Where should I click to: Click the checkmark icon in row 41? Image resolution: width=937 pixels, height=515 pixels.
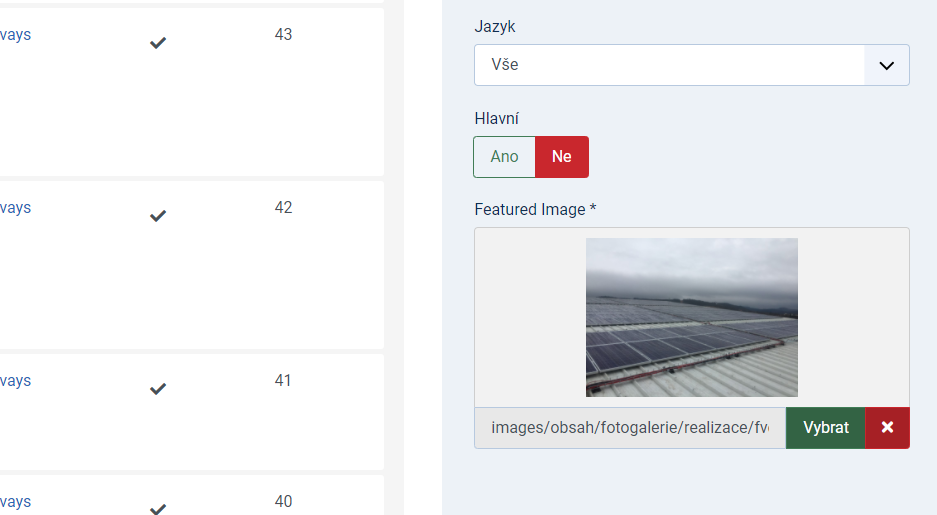(158, 389)
